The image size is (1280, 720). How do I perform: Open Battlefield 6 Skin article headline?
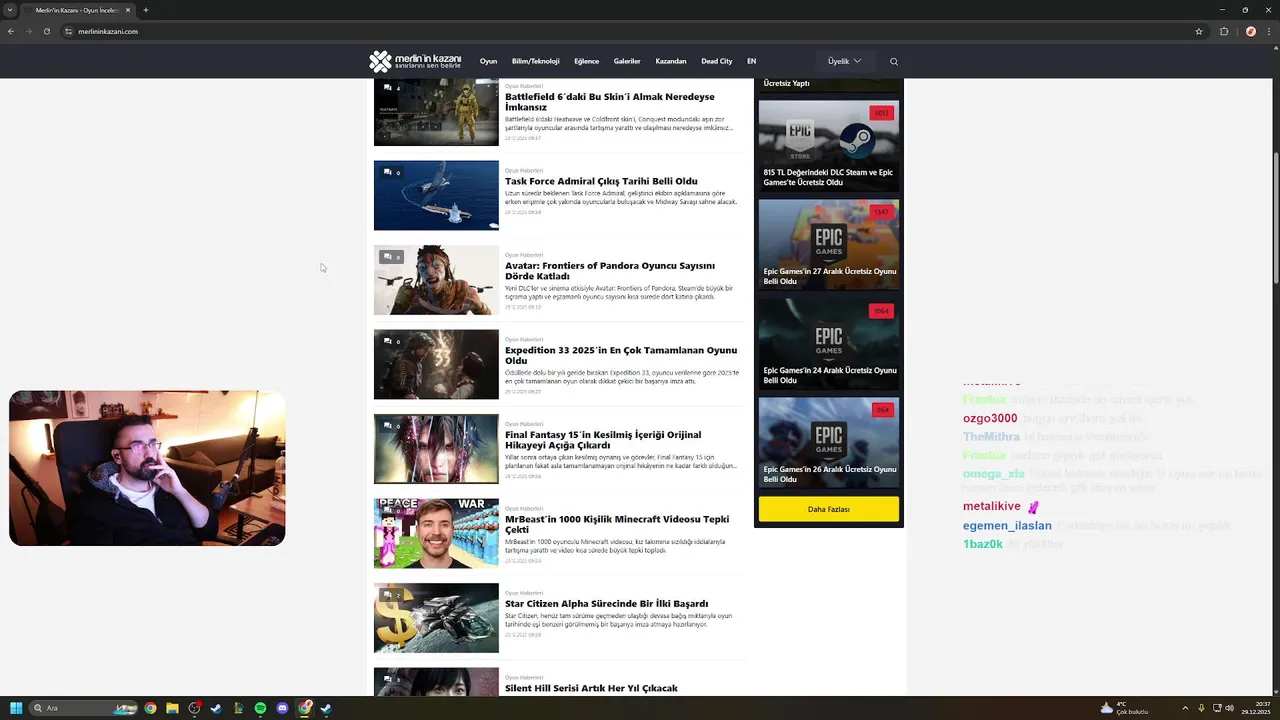click(x=610, y=102)
